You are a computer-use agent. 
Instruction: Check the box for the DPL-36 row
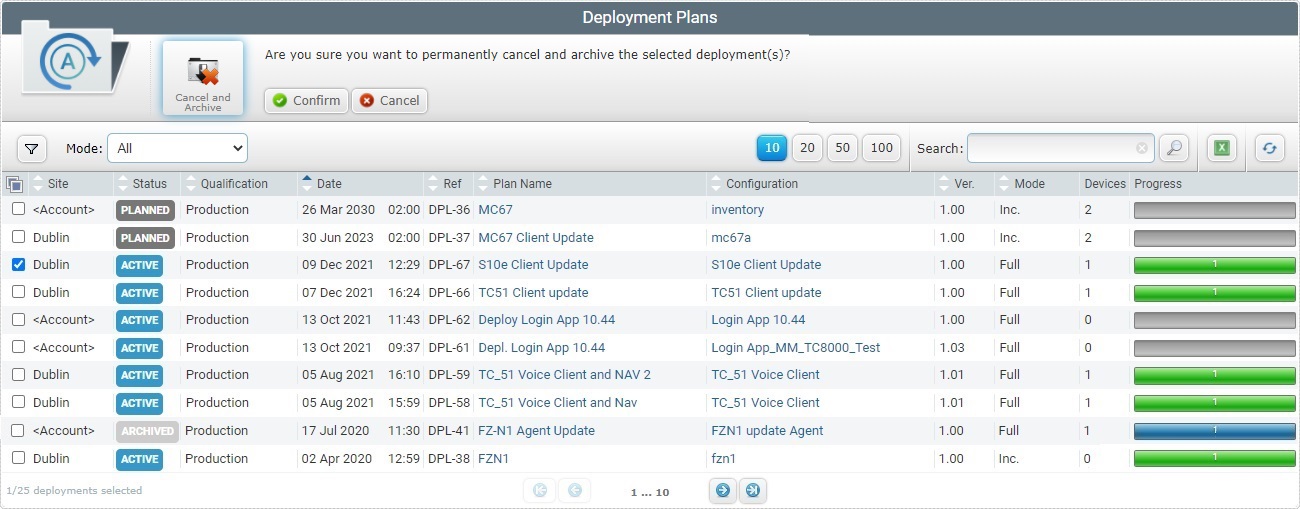(18, 209)
